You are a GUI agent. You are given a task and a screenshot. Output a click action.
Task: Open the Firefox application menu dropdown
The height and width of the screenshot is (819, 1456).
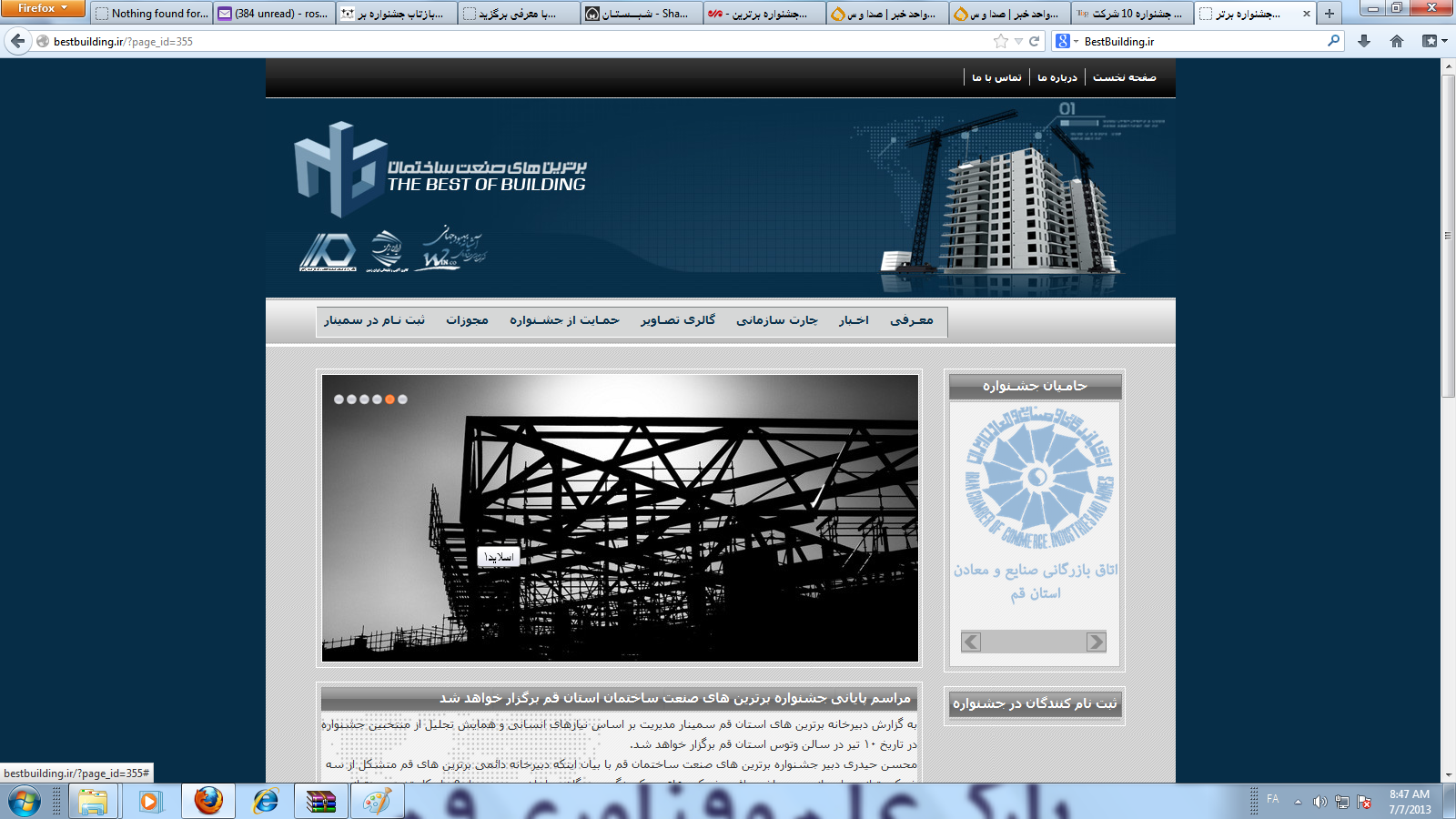tap(43, 8)
